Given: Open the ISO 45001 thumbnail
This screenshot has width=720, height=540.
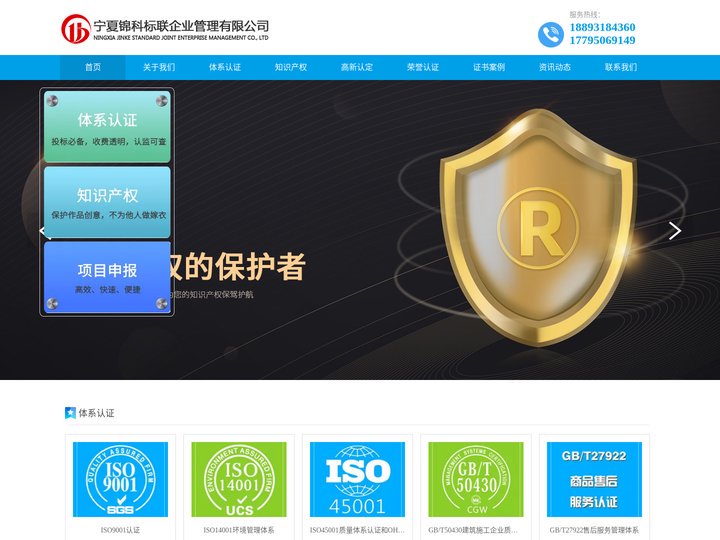Looking at the screenshot, I should 357,479.
